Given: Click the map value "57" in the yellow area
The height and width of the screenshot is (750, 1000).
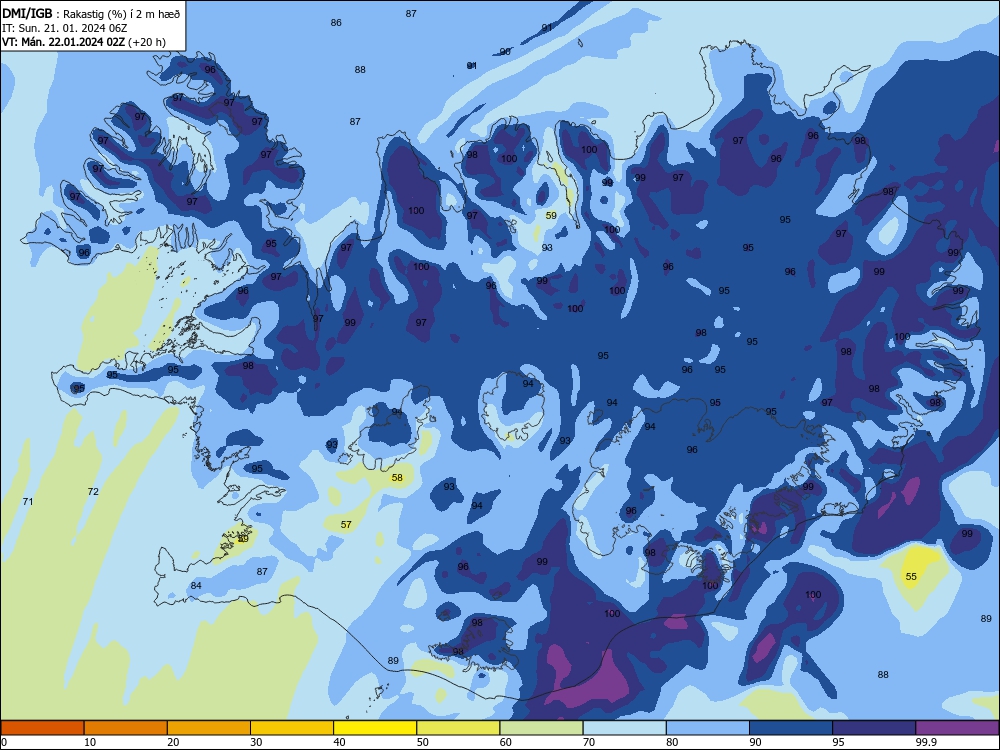Looking at the screenshot, I should pyautogui.click(x=346, y=524).
